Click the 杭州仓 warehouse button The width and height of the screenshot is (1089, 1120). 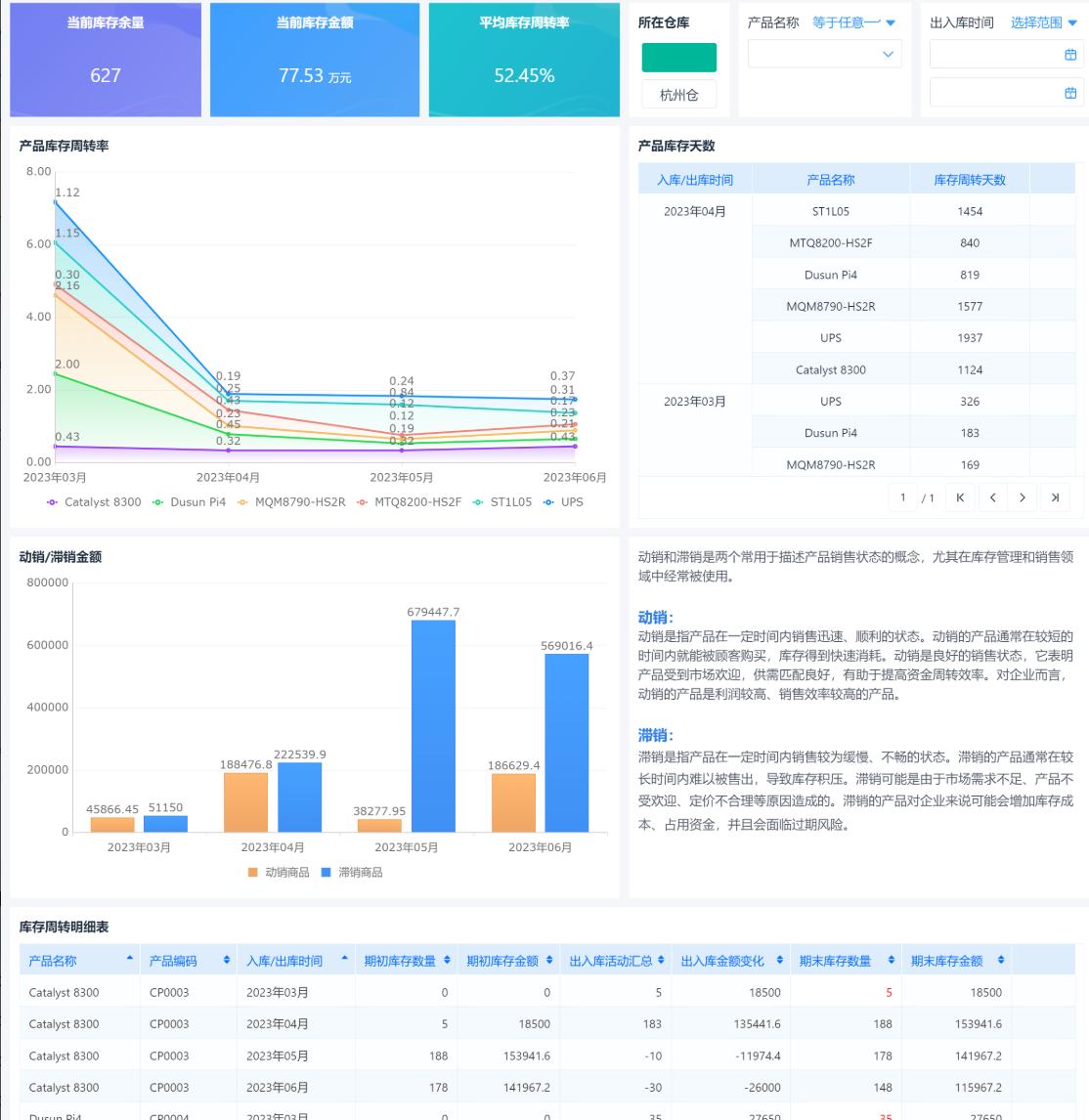(x=677, y=94)
